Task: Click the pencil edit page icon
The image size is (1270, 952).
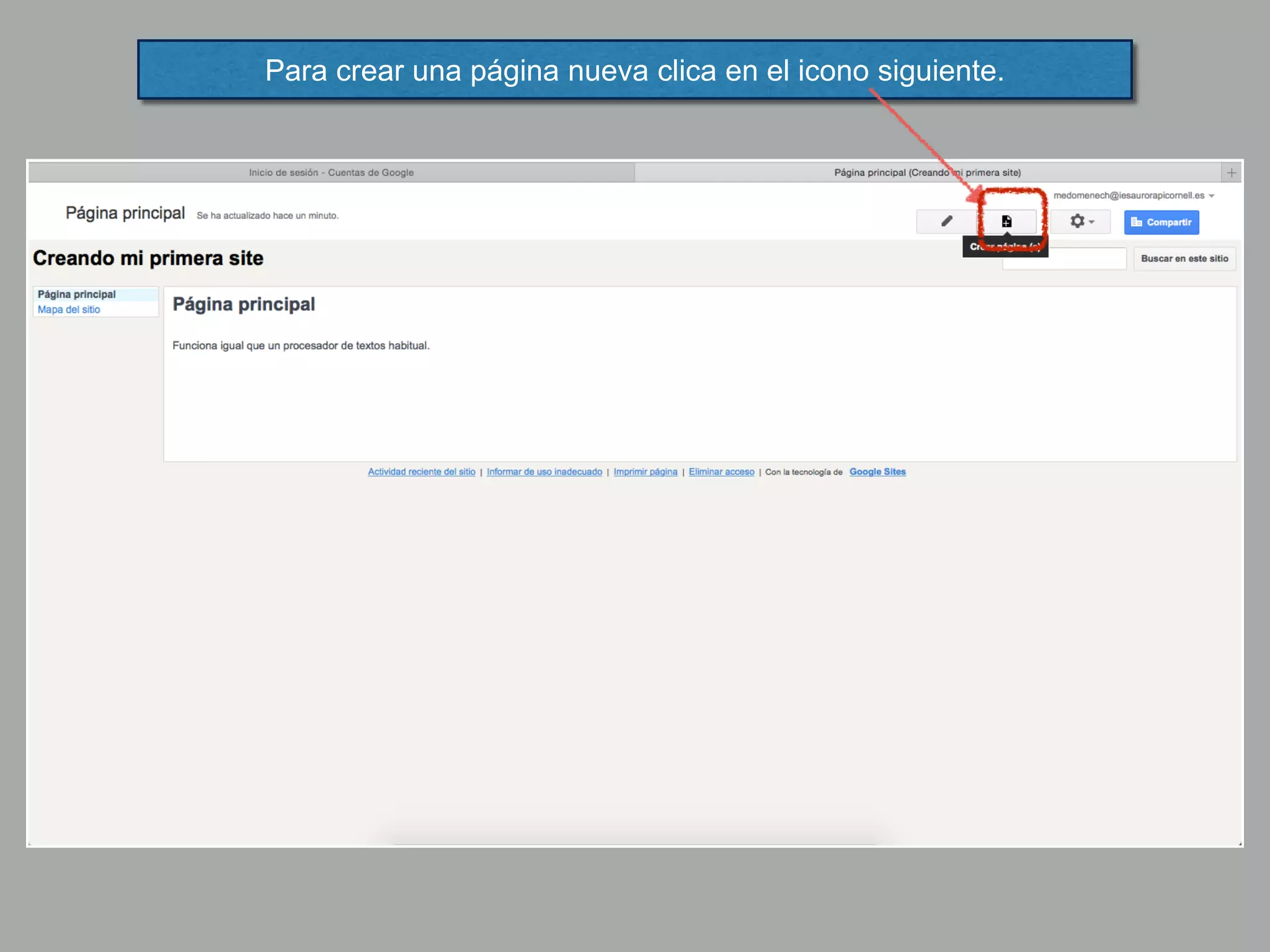Action: (x=946, y=221)
